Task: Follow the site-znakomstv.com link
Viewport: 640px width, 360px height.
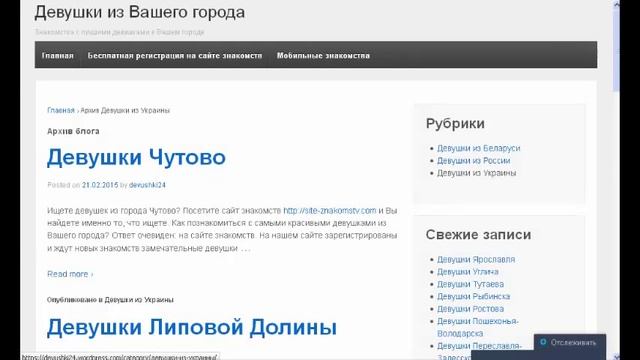Action: (330, 211)
